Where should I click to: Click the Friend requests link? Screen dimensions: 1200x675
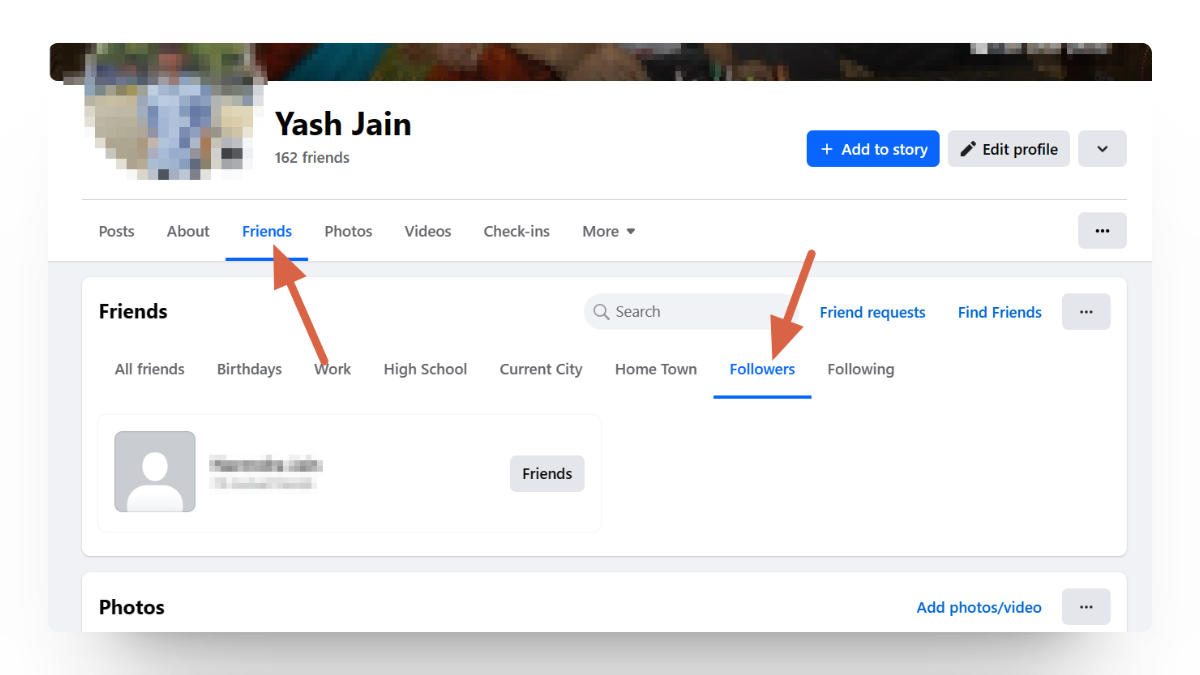(x=872, y=312)
